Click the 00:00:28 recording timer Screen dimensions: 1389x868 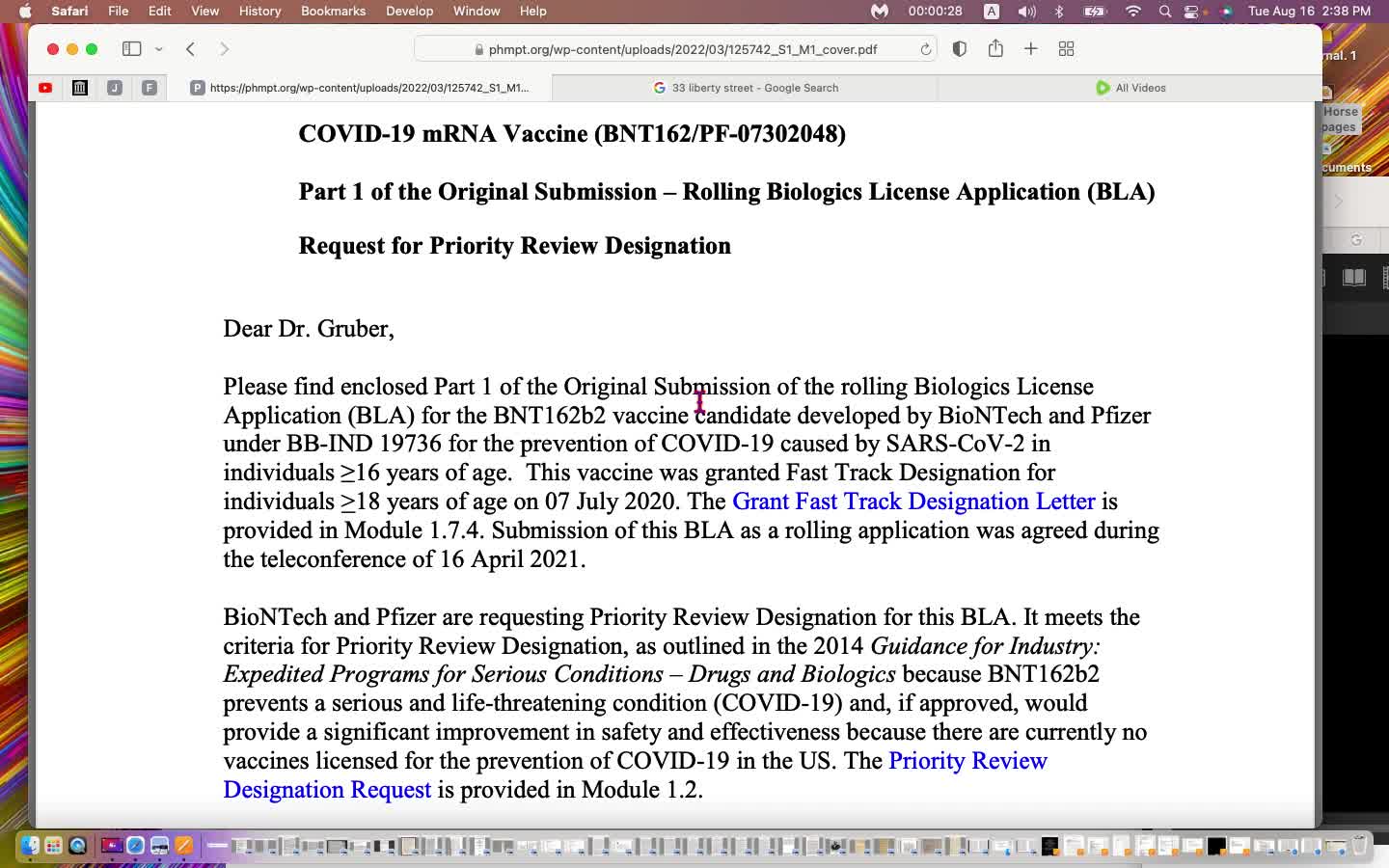pos(935,11)
